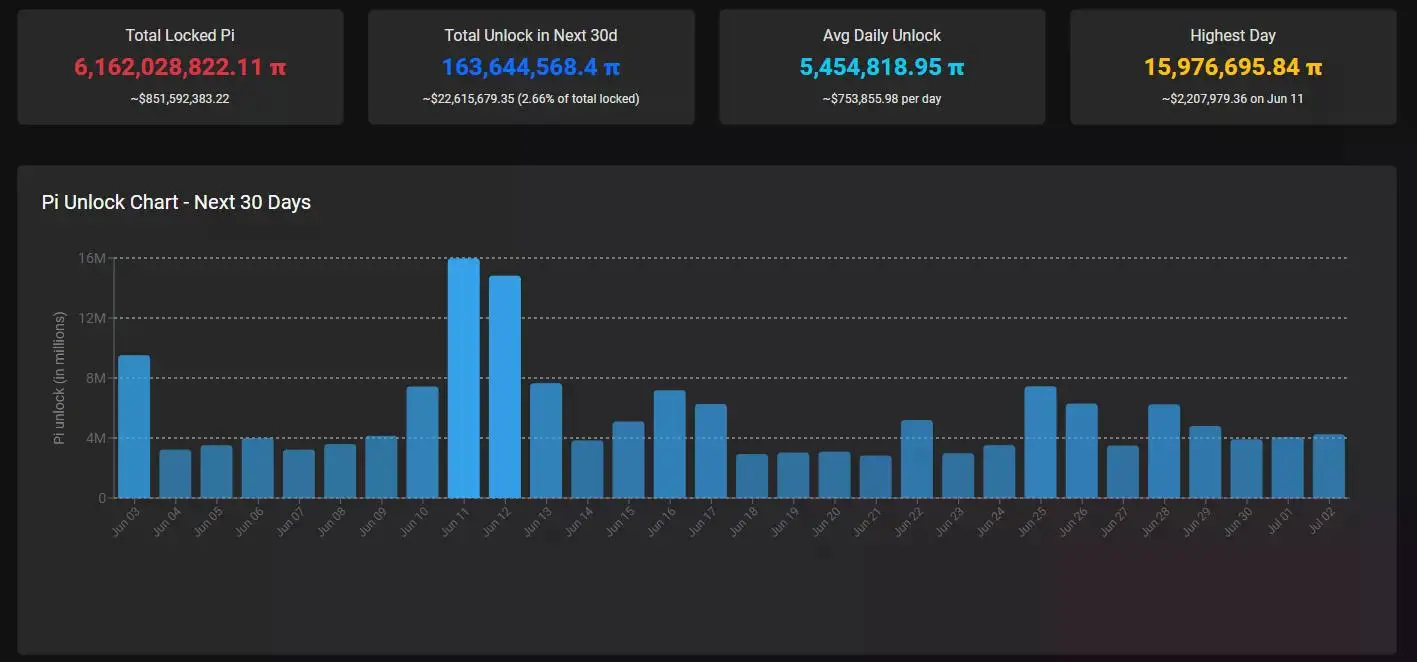The height and width of the screenshot is (662, 1417).
Task: Click the Jun 12 unlock bar
Action: tap(505, 387)
